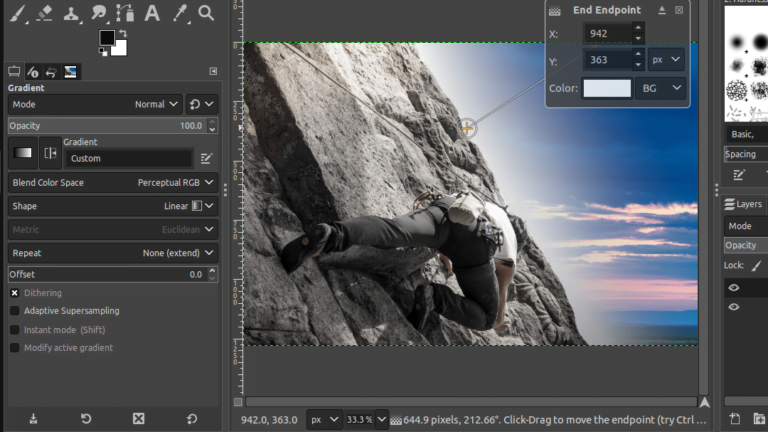Open the Mode Normal dropdown
The image size is (768, 432).
(95, 104)
